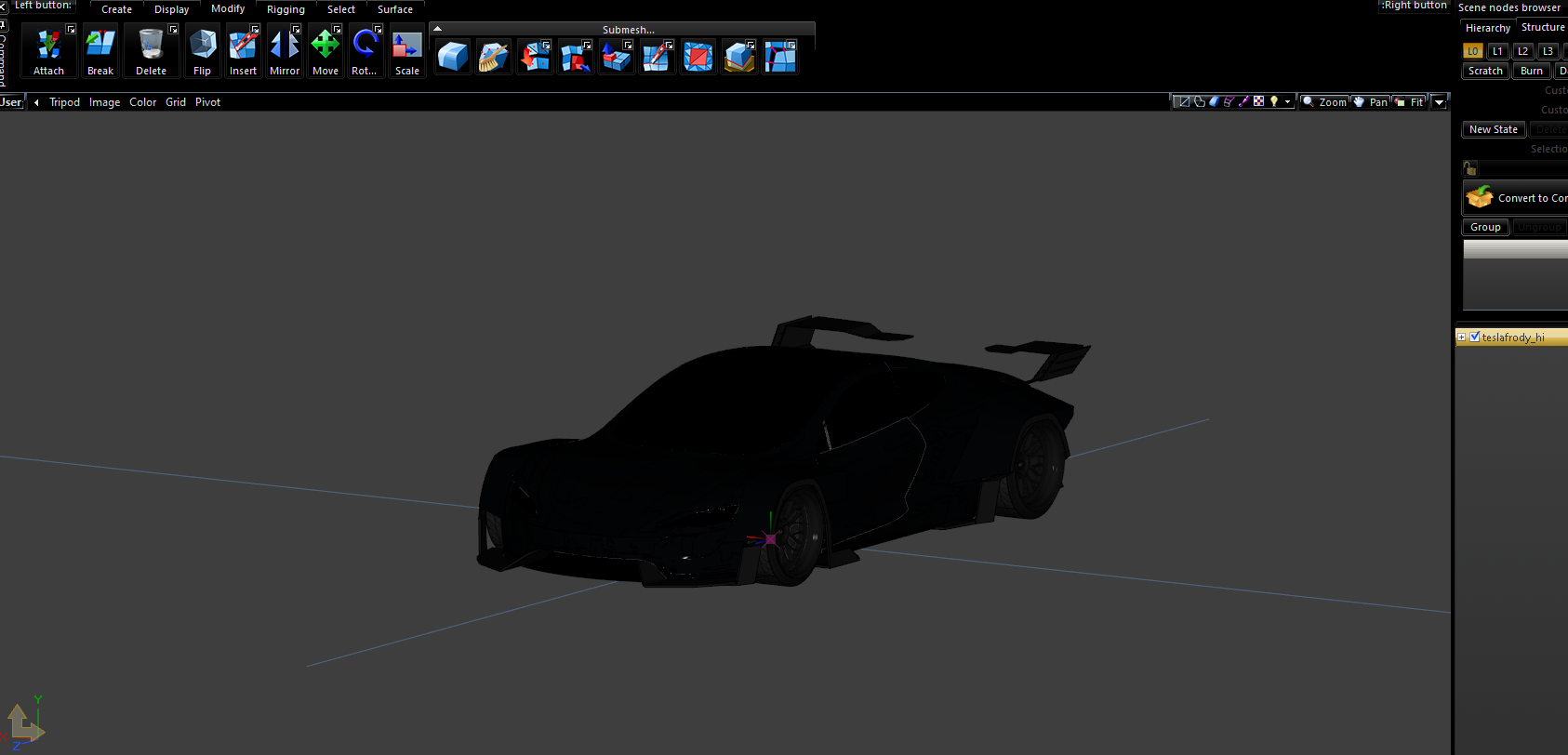
Task: Click the hand Pan viewport tool
Action: coord(1370,102)
